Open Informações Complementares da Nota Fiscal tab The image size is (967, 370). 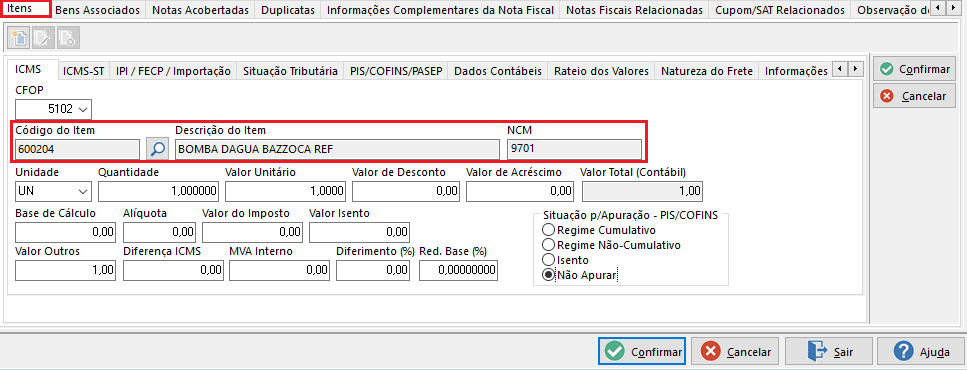pyautogui.click(x=440, y=10)
